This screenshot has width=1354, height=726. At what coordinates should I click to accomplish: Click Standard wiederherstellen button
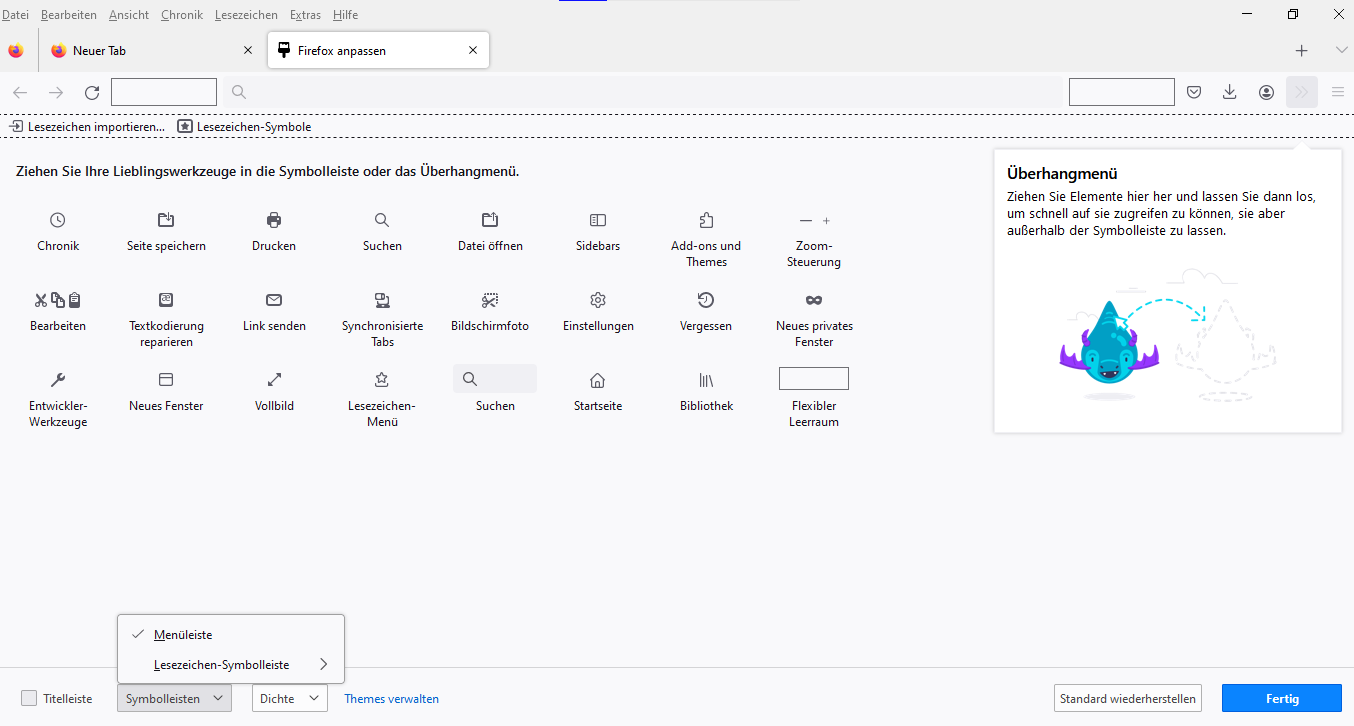1127,698
